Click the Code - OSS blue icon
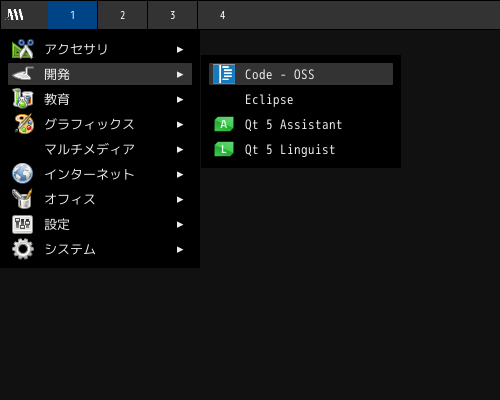 click(224, 74)
